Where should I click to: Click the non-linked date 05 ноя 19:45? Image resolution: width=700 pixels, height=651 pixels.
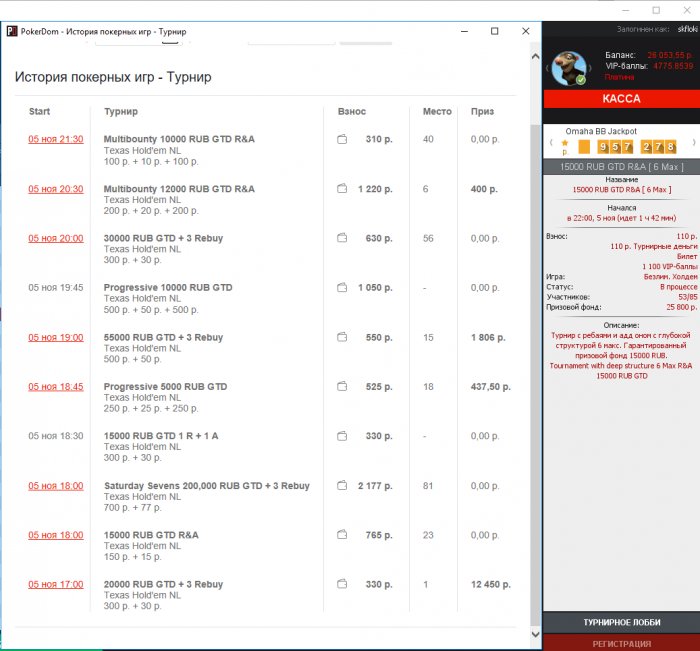tap(56, 288)
